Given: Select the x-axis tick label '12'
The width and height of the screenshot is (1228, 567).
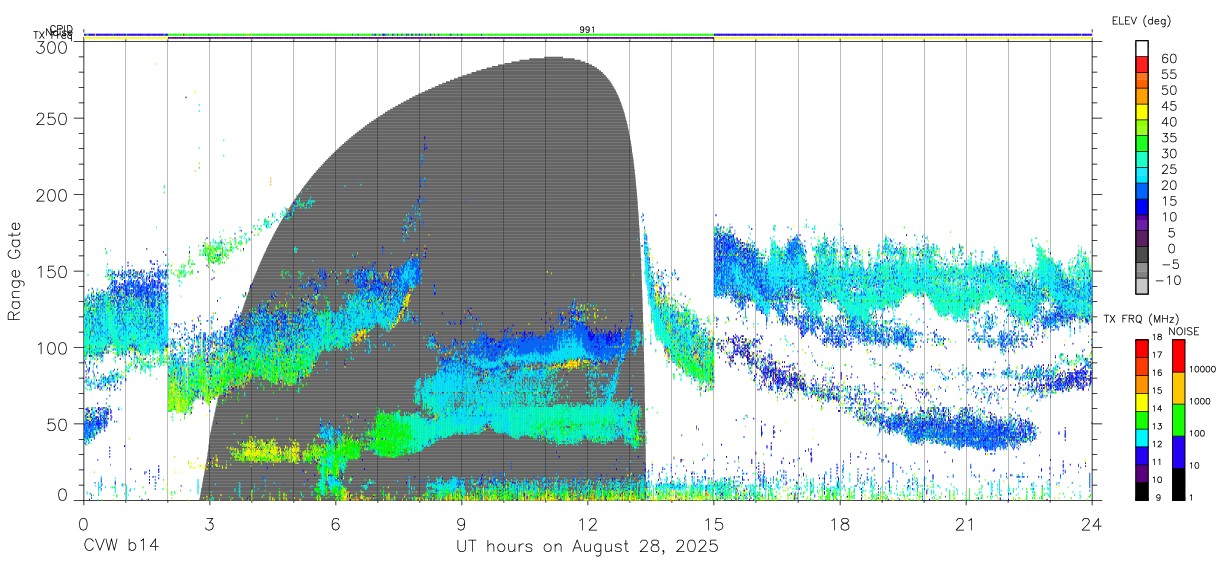Looking at the screenshot, I should tap(587, 524).
